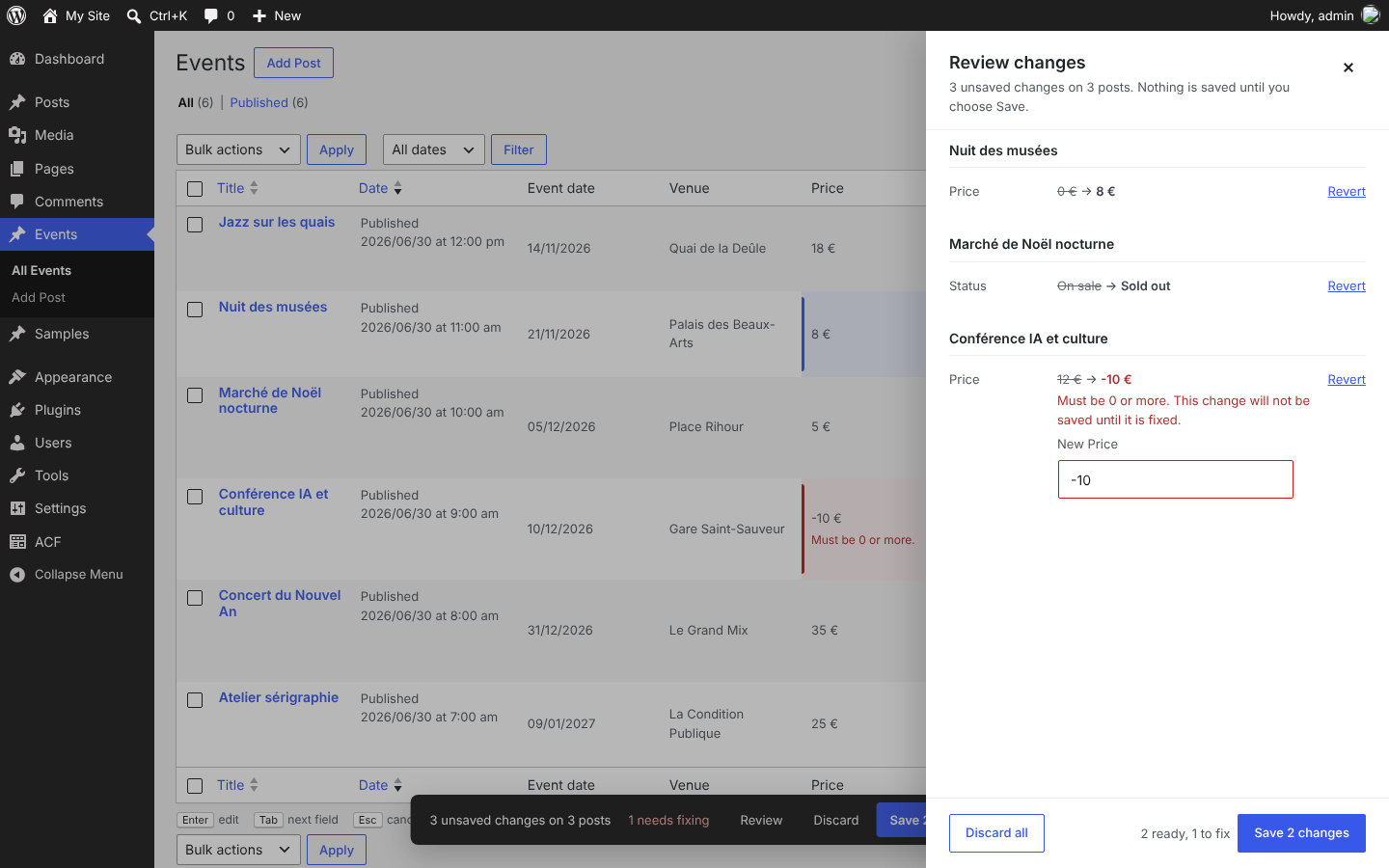1389x868 pixels.
Task: Sort by Title in the header row
Action: tap(237, 188)
